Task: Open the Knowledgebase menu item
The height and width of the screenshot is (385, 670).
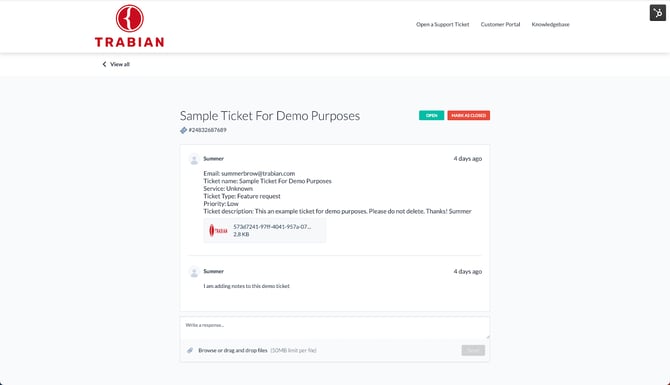Action: tap(550, 24)
